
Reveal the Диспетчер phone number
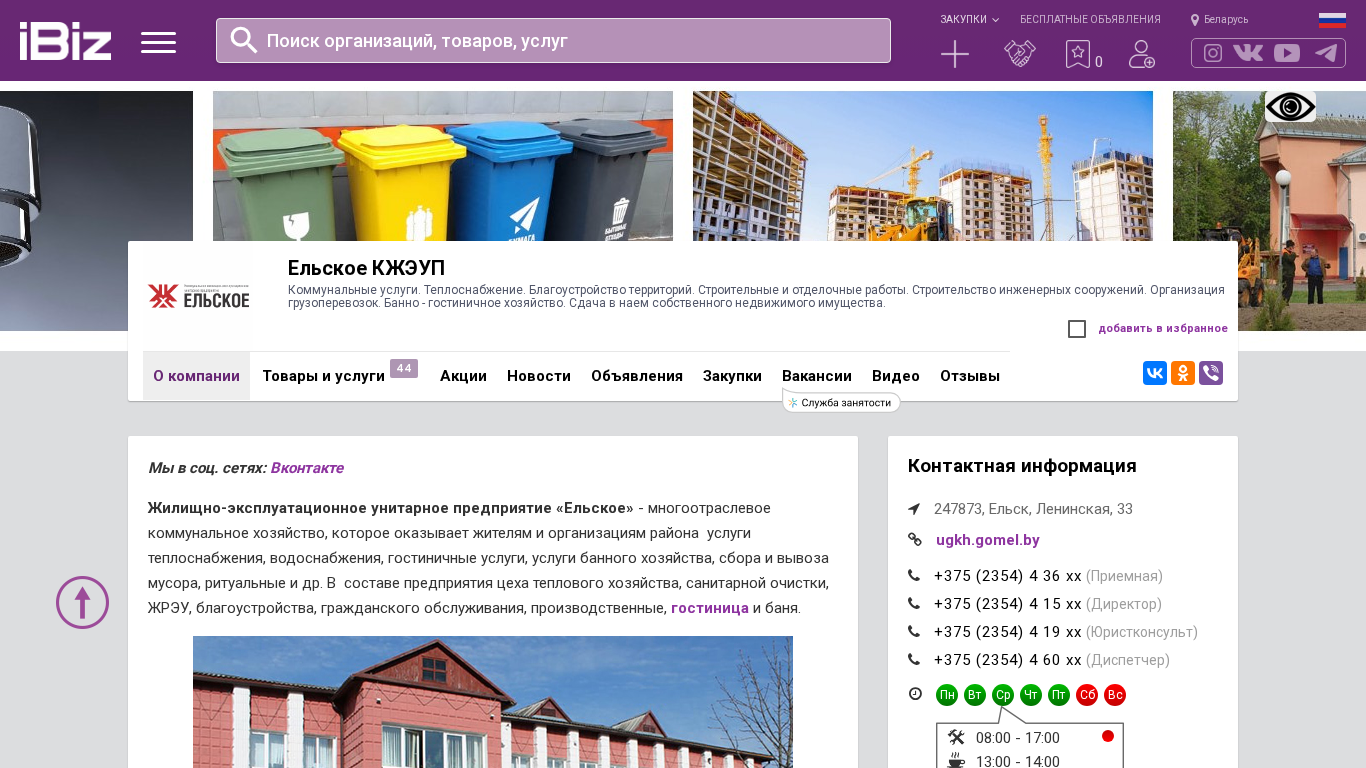pos(1052,660)
